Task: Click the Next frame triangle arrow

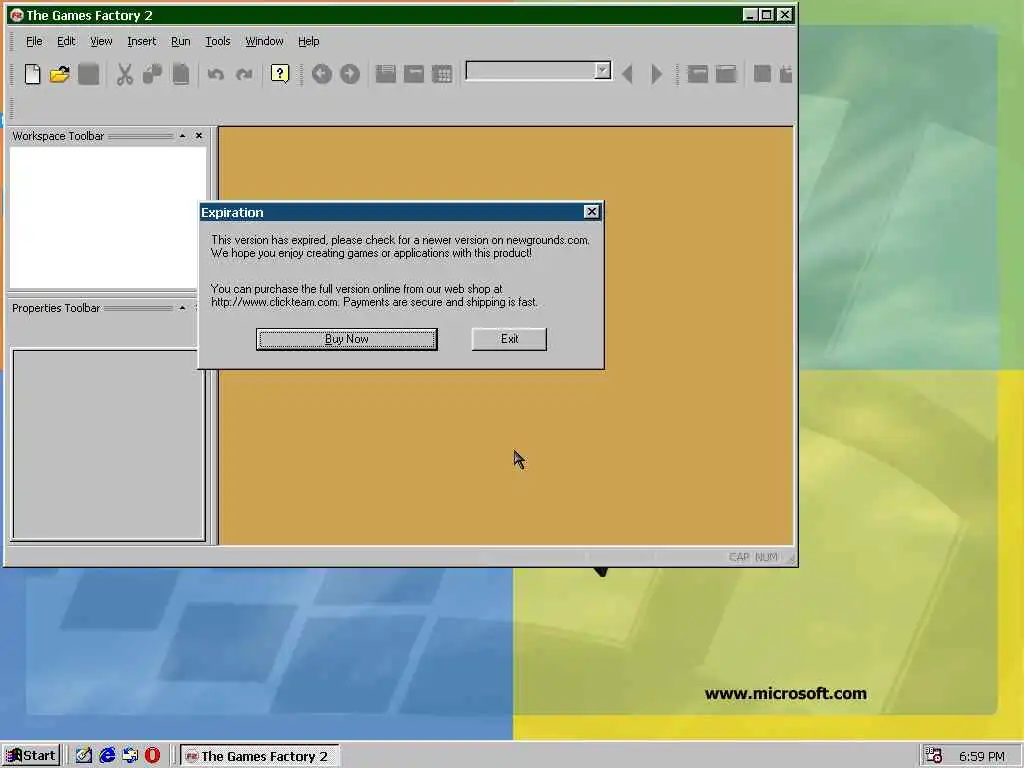Action: (656, 74)
